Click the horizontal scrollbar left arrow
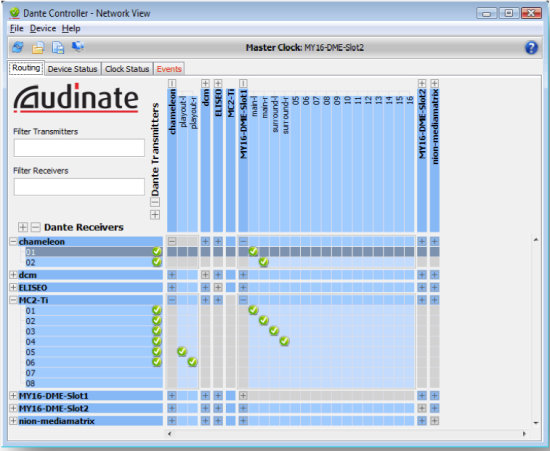Viewport: 550px width, 451px height. click(x=170, y=434)
